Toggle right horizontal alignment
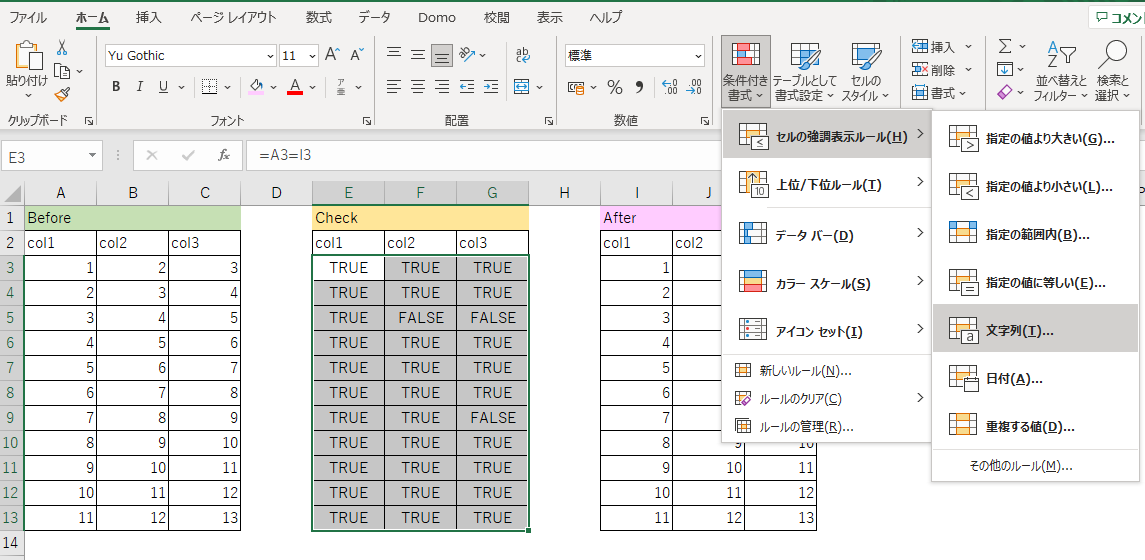1145x560 pixels. (442, 87)
